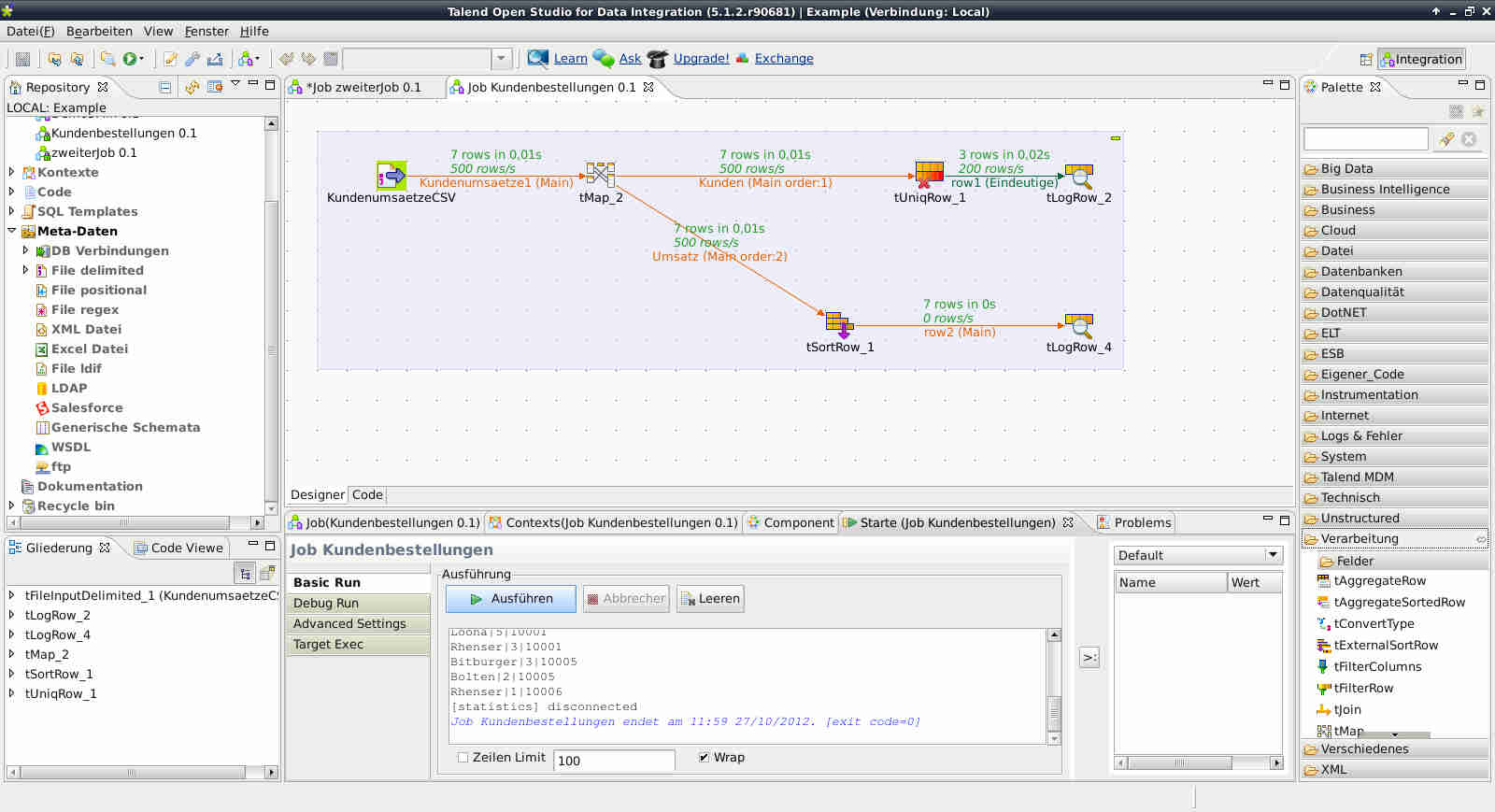
Task: Open the Bearbeiten menu
Action: coord(99,31)
